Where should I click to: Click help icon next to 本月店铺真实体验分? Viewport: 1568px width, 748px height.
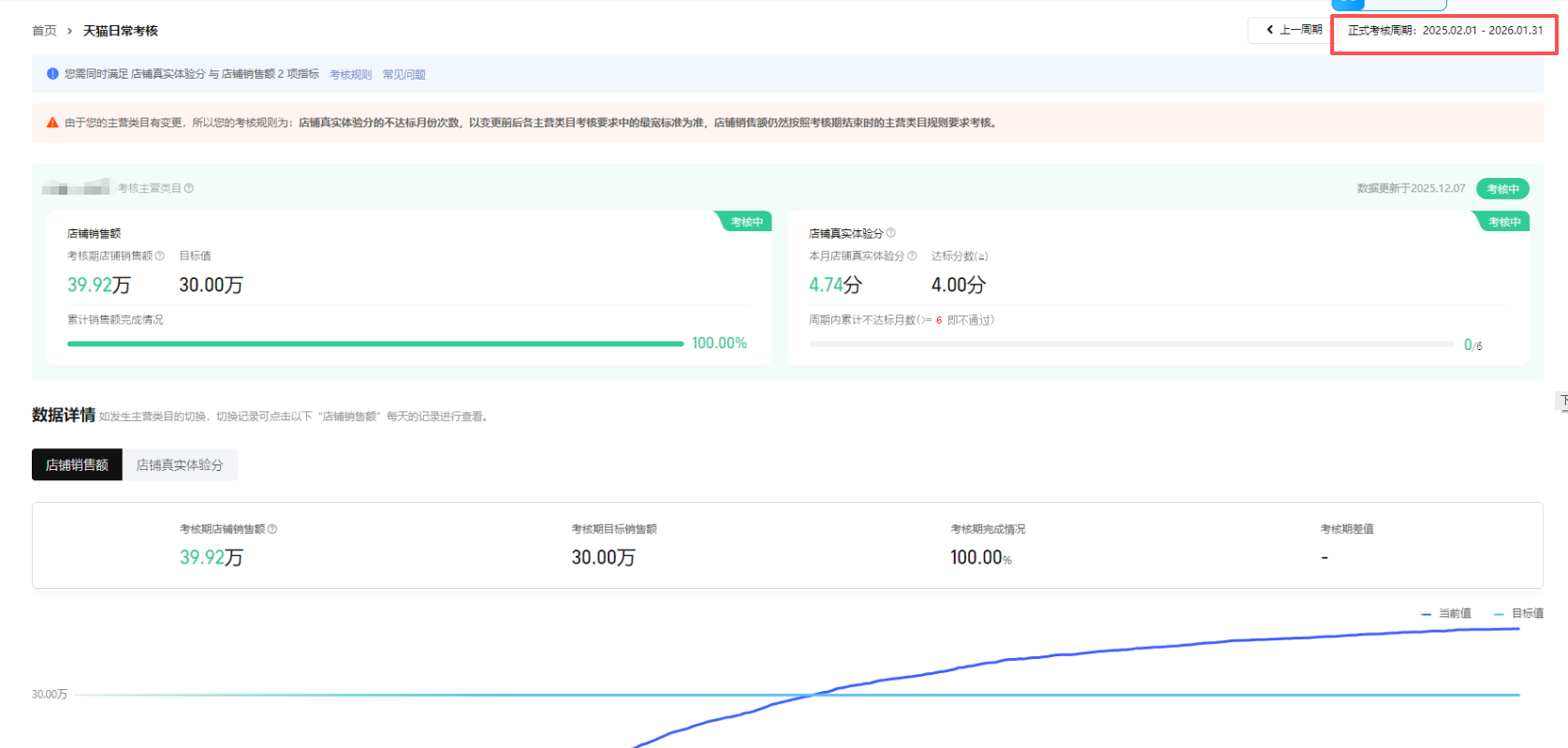click(x=912, y=256)
